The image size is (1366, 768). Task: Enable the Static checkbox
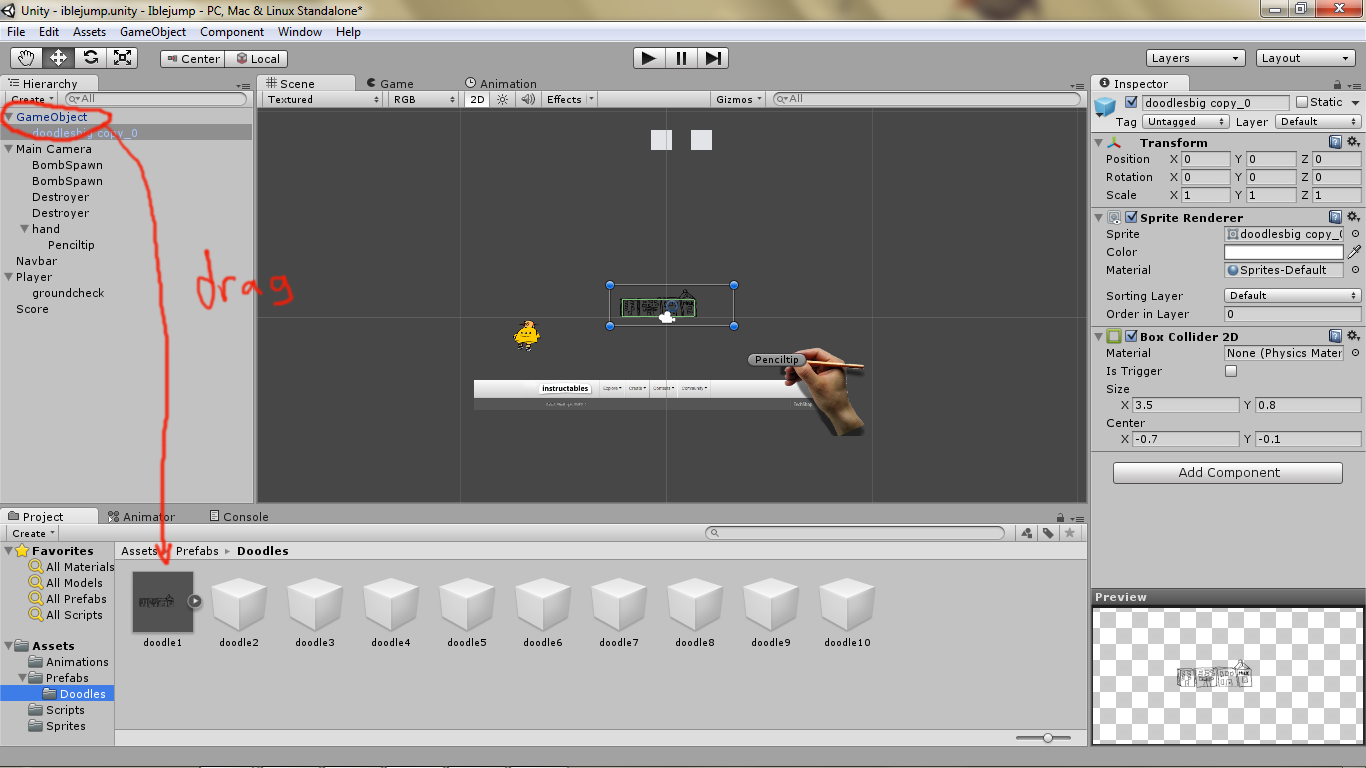tap(1302, 102)
